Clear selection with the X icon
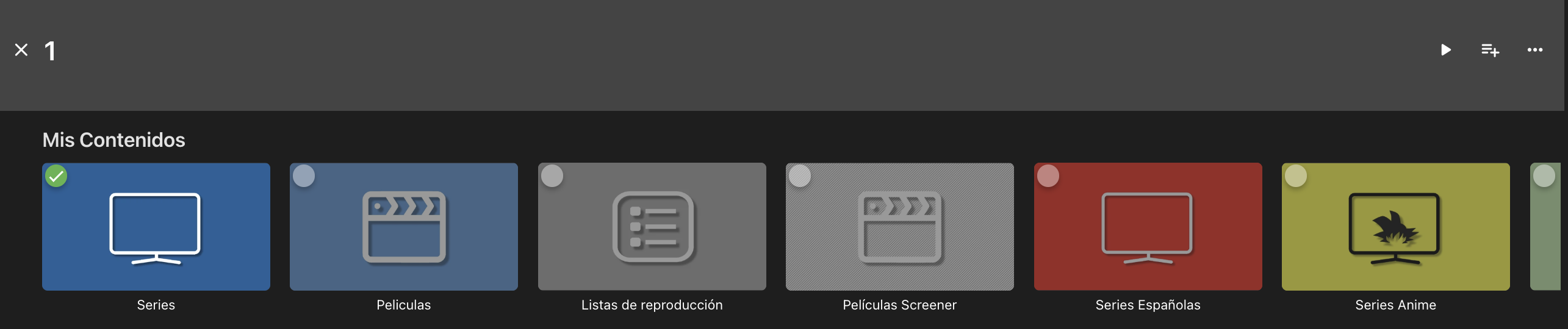1568x329 pixels. pos(21,50)
